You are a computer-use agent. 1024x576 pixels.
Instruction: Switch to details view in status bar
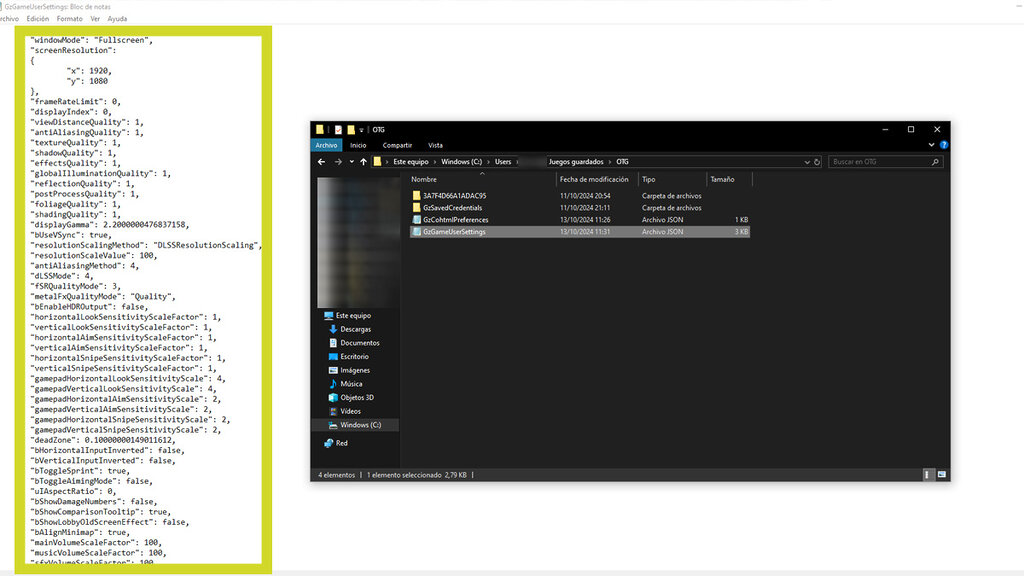tap(929, 473)
